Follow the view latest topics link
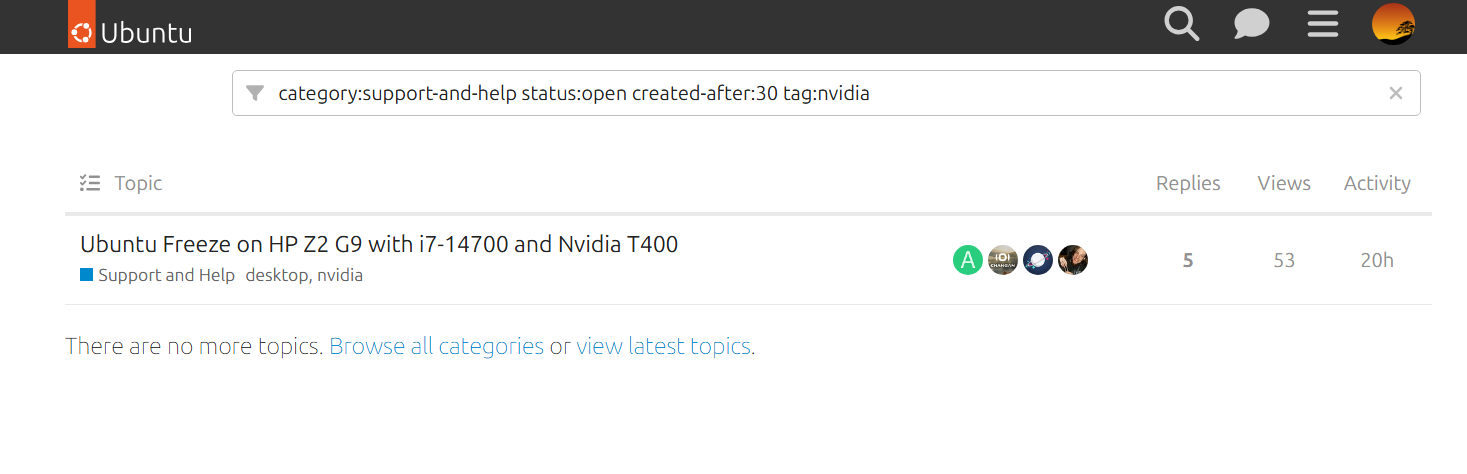Image resolution: width=1467 pixels, height=474 pixels. click(663, 347)
